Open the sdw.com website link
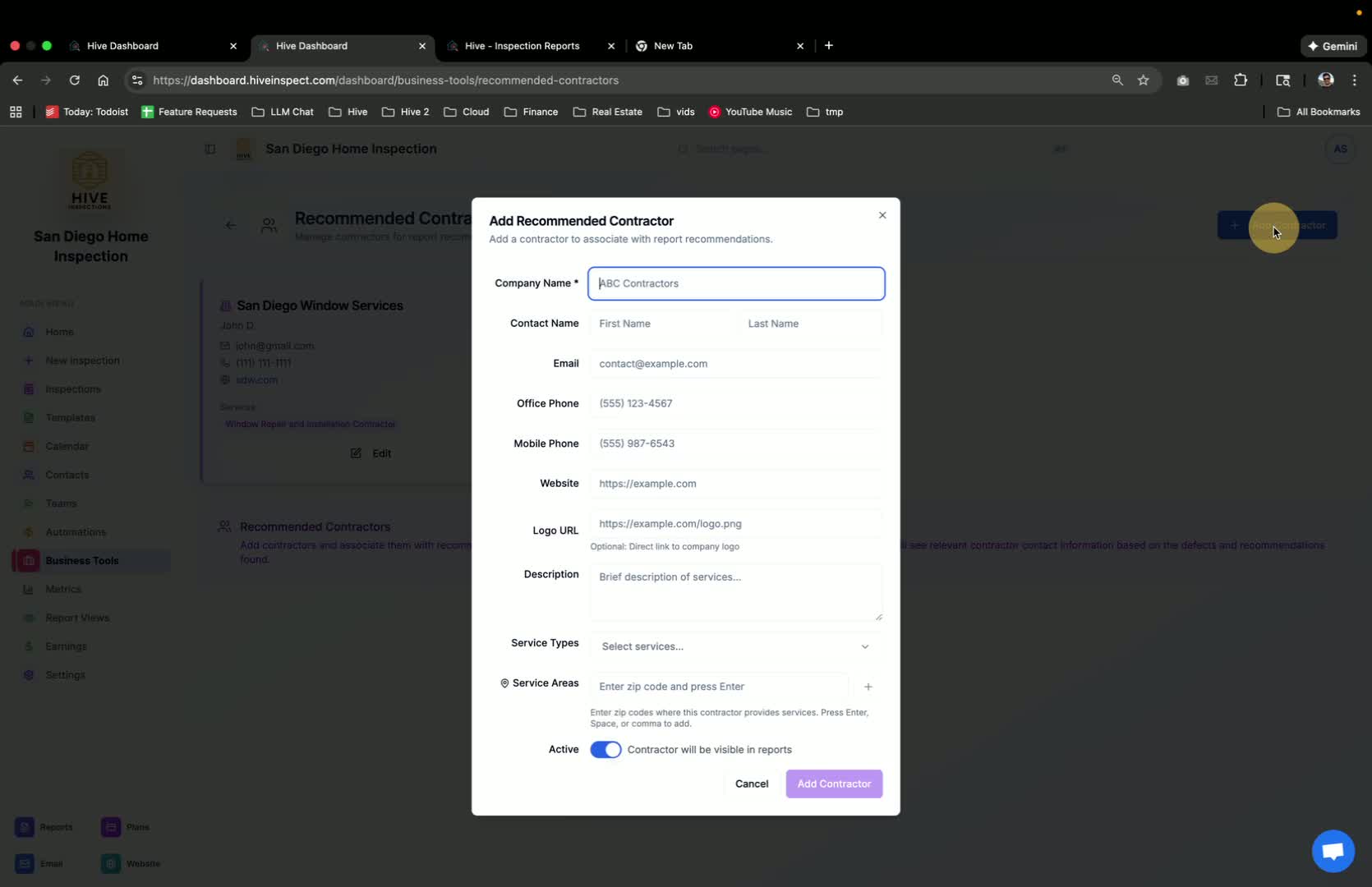The image size is (1372, 887). tap(256, 380)
